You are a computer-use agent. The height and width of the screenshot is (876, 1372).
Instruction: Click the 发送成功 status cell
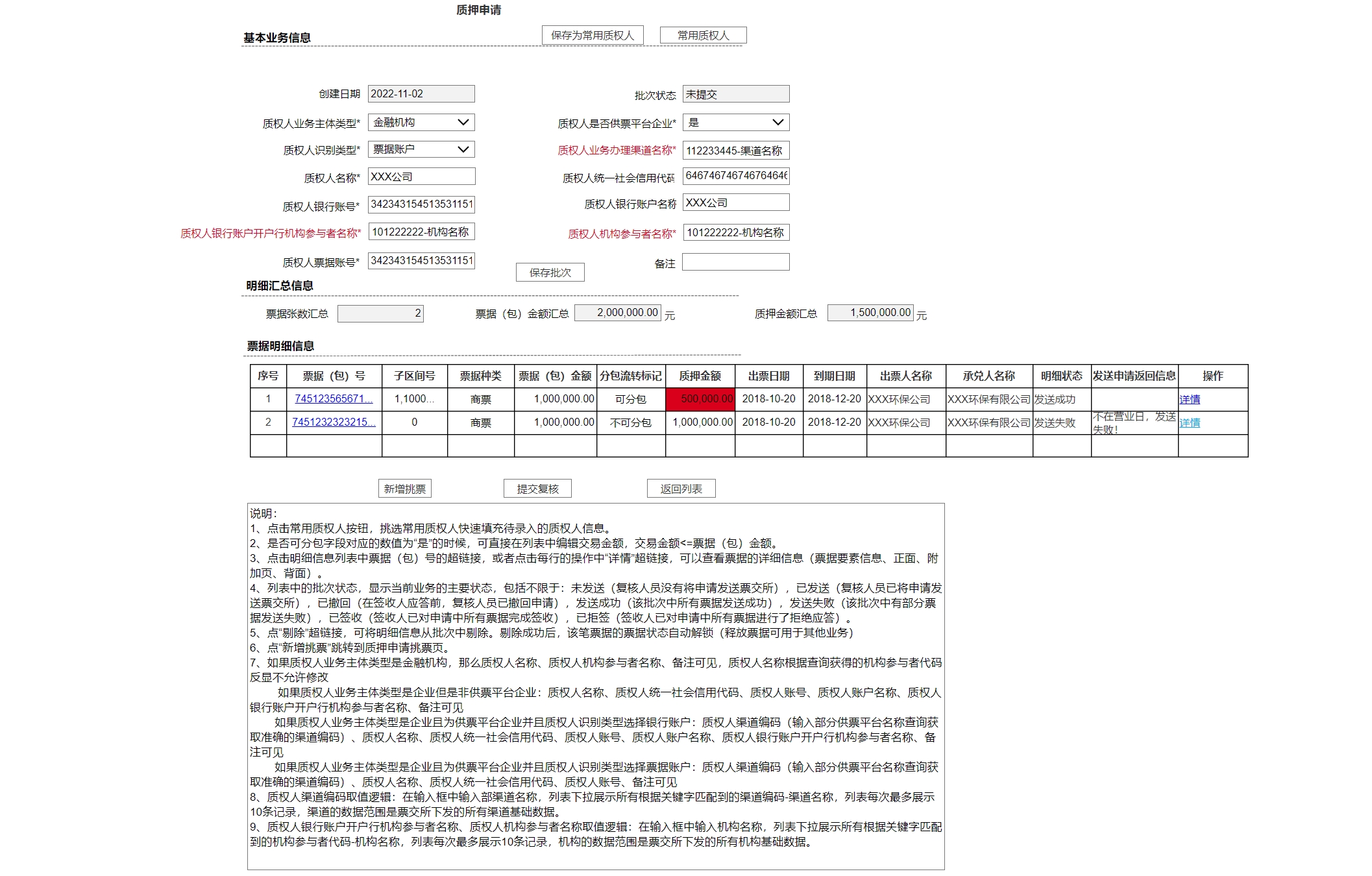[1062, 399]
